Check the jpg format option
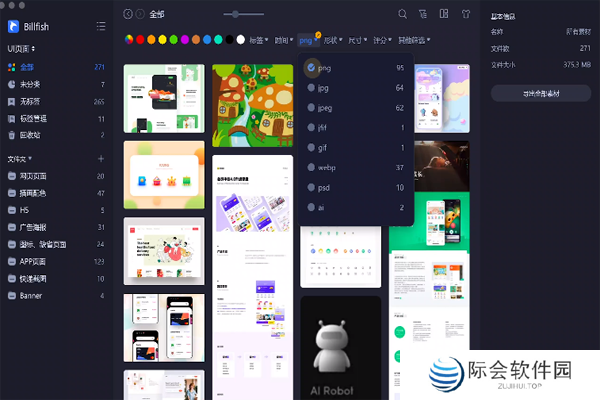This screenshot has width=600, height=400. pyautogui.click(x=312, y=88)
